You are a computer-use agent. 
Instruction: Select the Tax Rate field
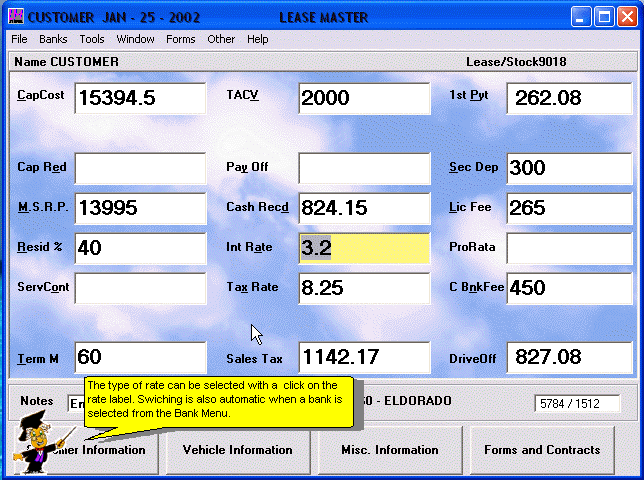tap(364, 288)
